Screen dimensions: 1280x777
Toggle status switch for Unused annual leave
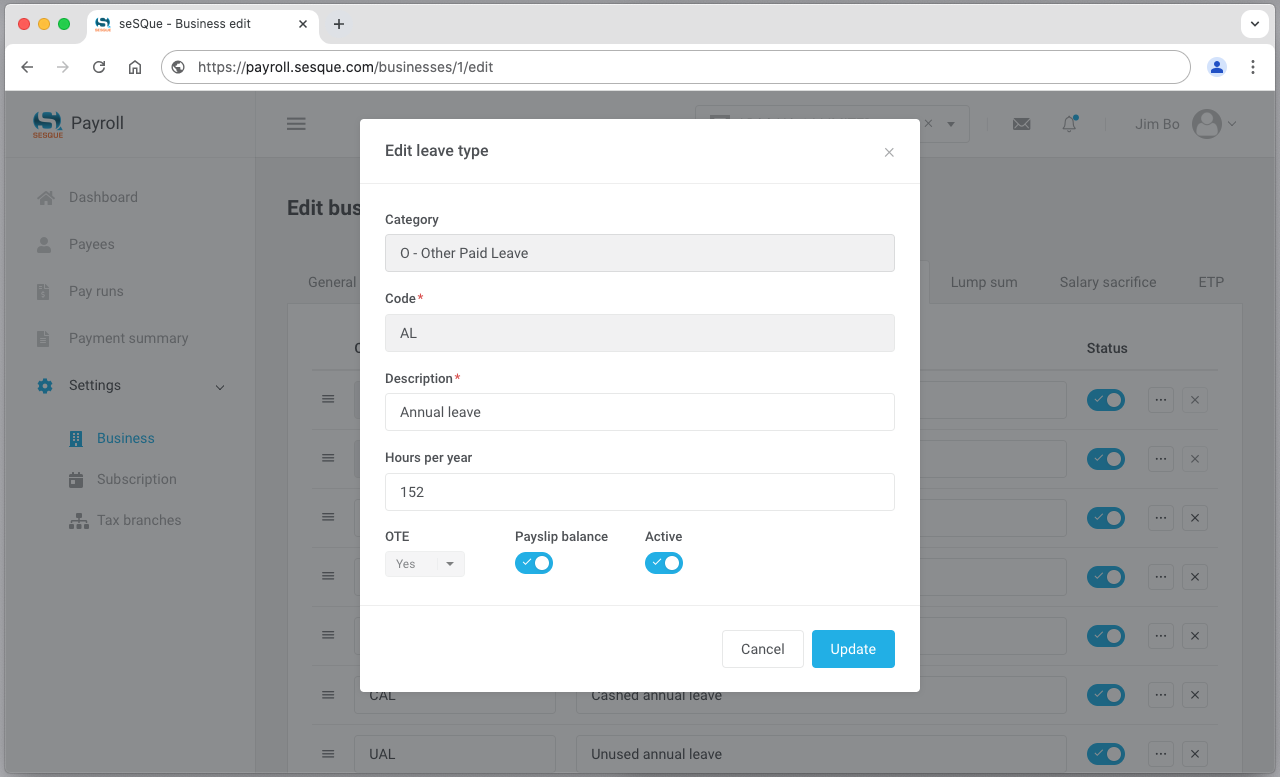click(1105, 754)
